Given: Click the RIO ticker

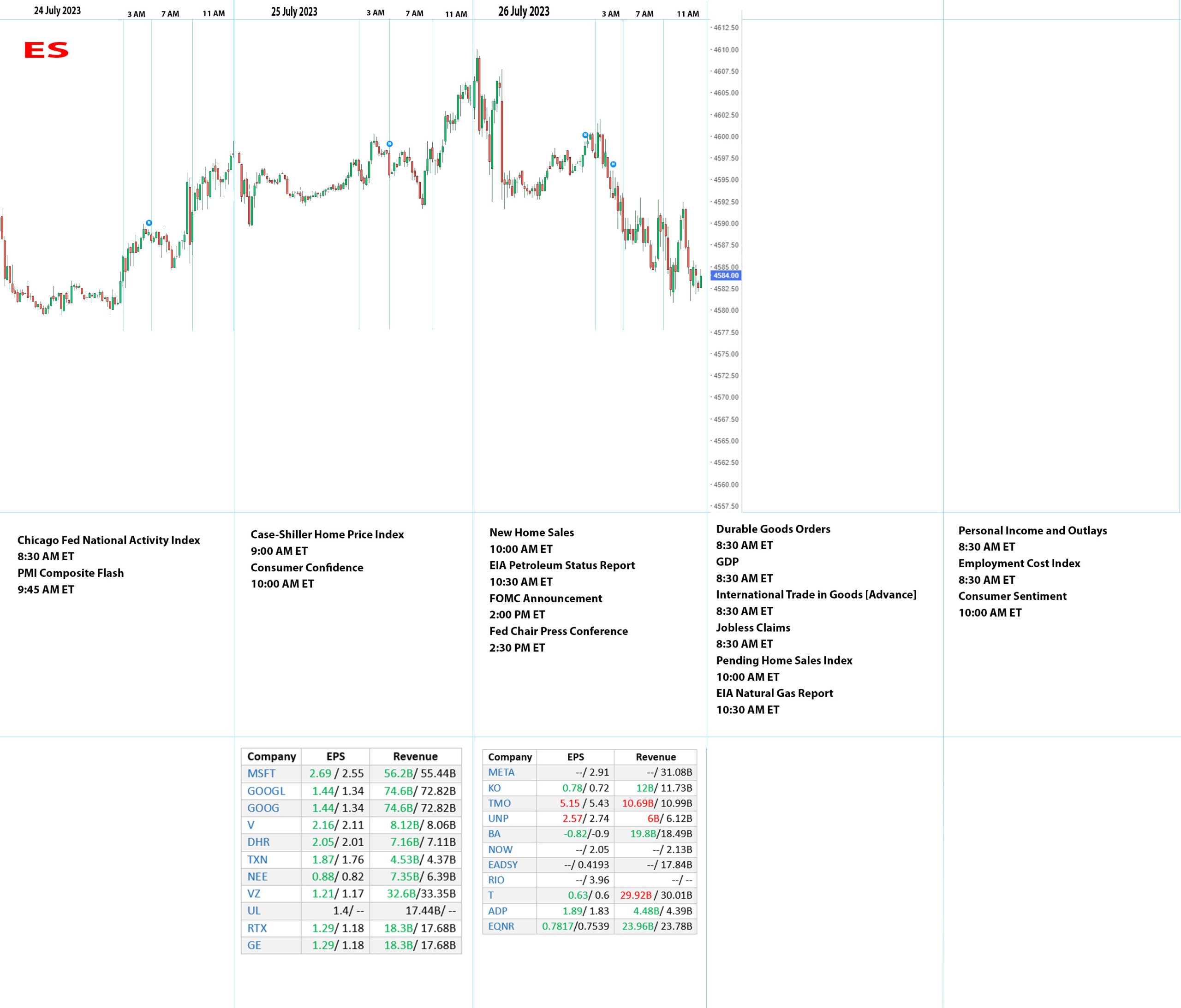Looking at the screenshot, I should click(x=496, y=880).
